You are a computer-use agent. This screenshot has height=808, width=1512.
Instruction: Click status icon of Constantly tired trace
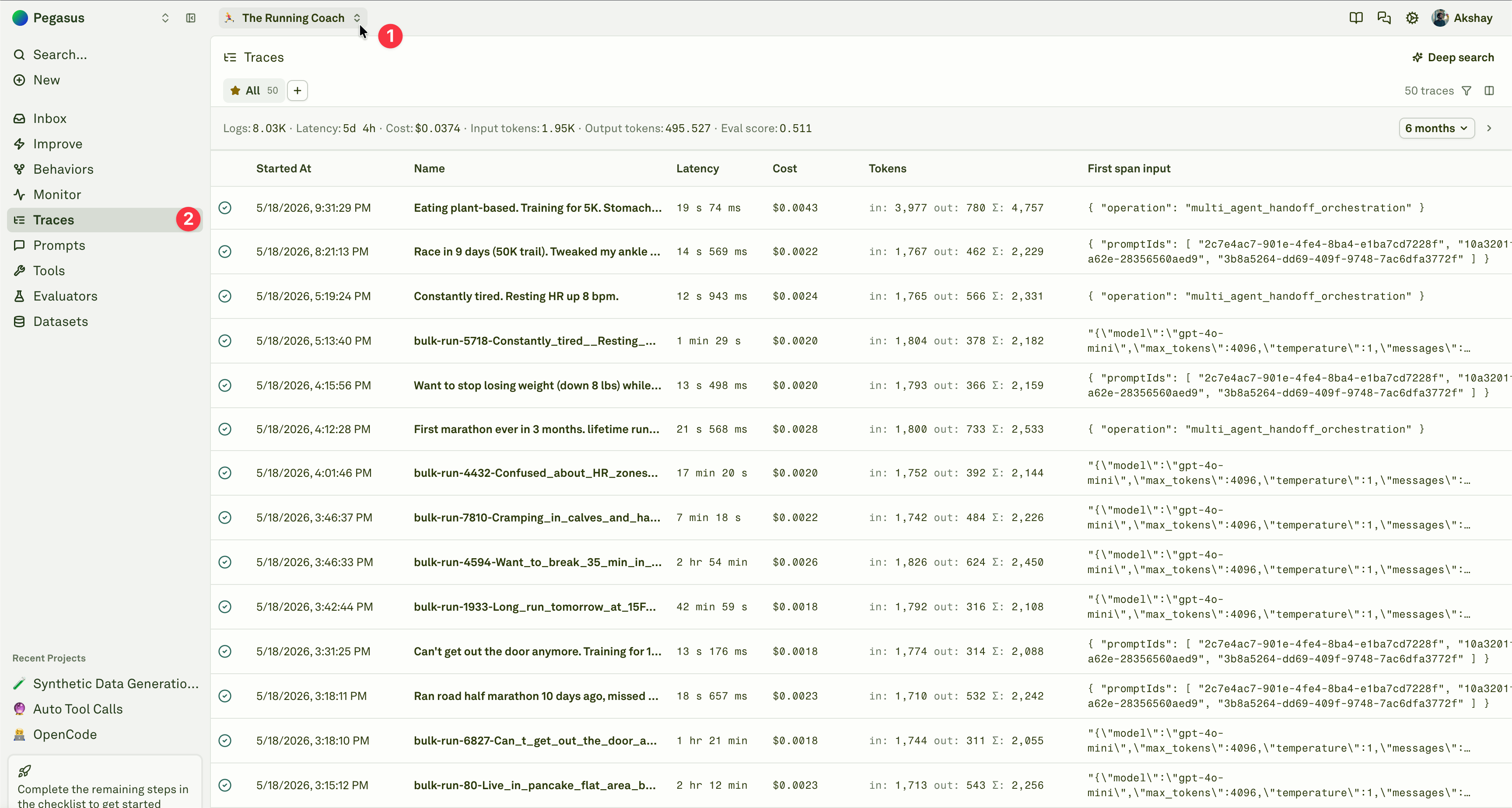225,296
